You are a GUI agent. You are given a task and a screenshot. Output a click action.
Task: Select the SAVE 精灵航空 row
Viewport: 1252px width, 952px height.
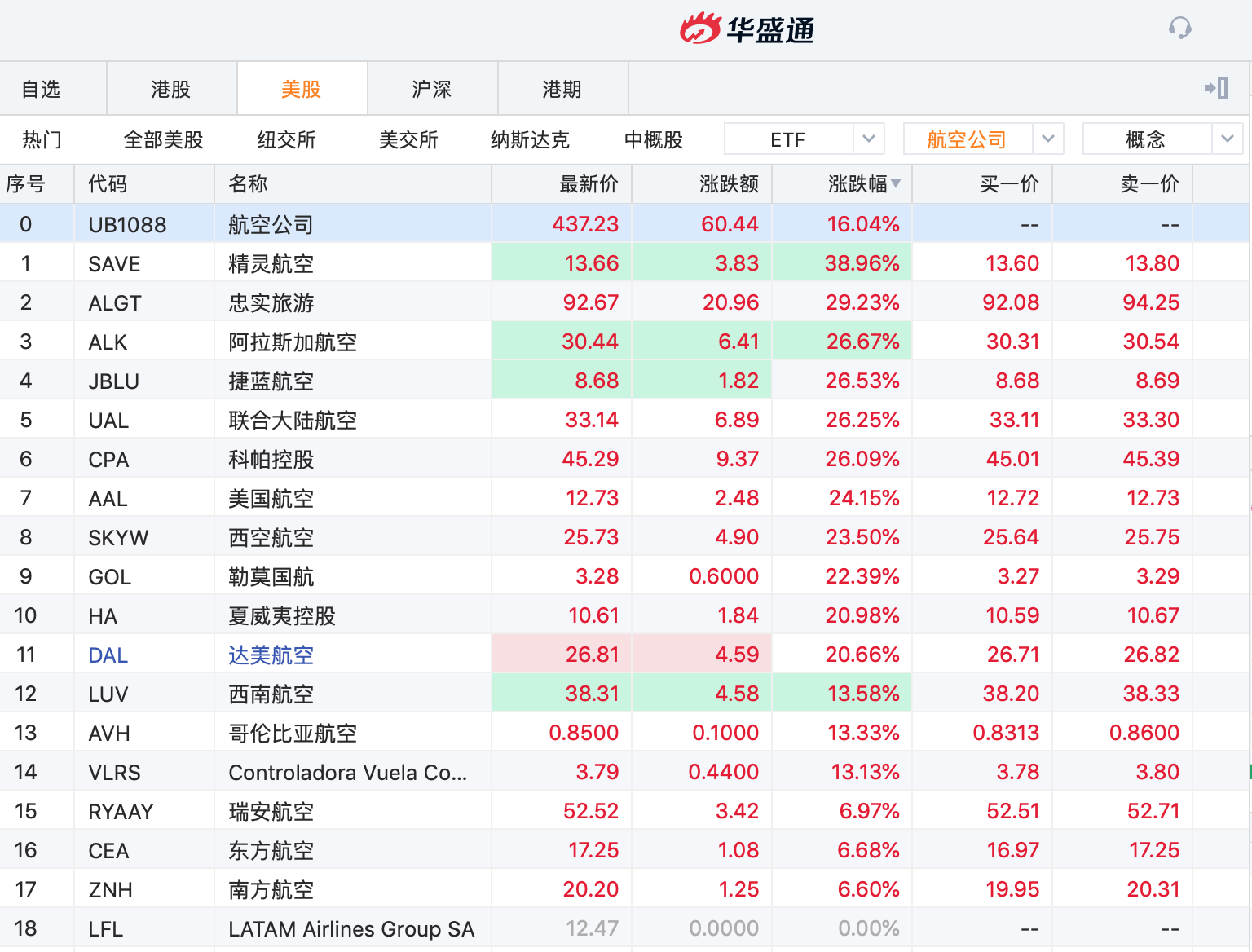(x=271, y=264)
